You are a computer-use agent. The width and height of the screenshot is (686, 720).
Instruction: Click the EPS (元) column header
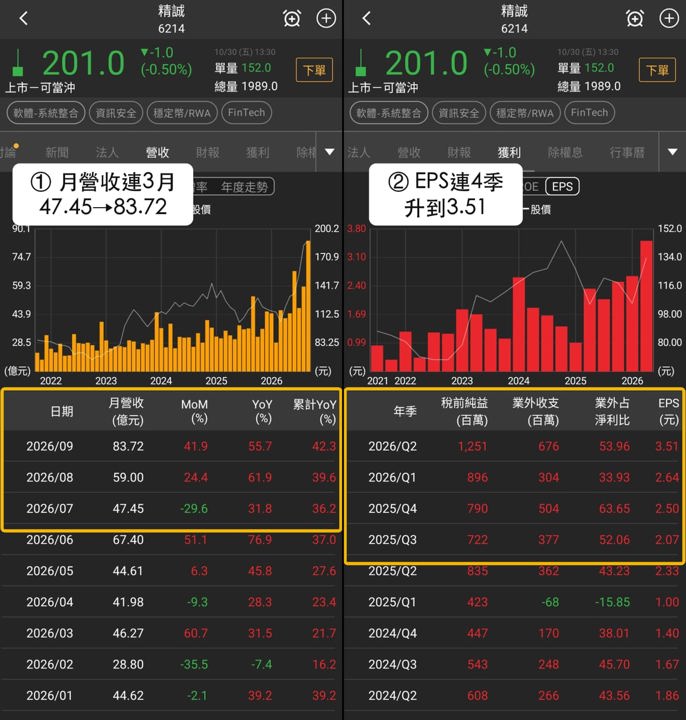[x=669, y=411]
